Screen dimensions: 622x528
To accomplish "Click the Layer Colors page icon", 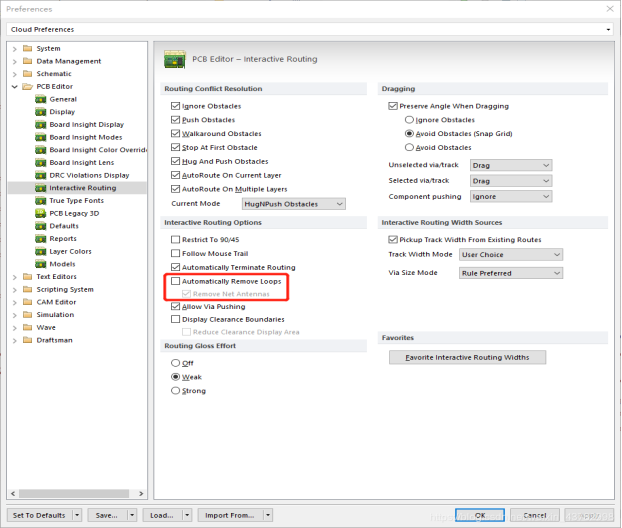I will tap(41, 251).
